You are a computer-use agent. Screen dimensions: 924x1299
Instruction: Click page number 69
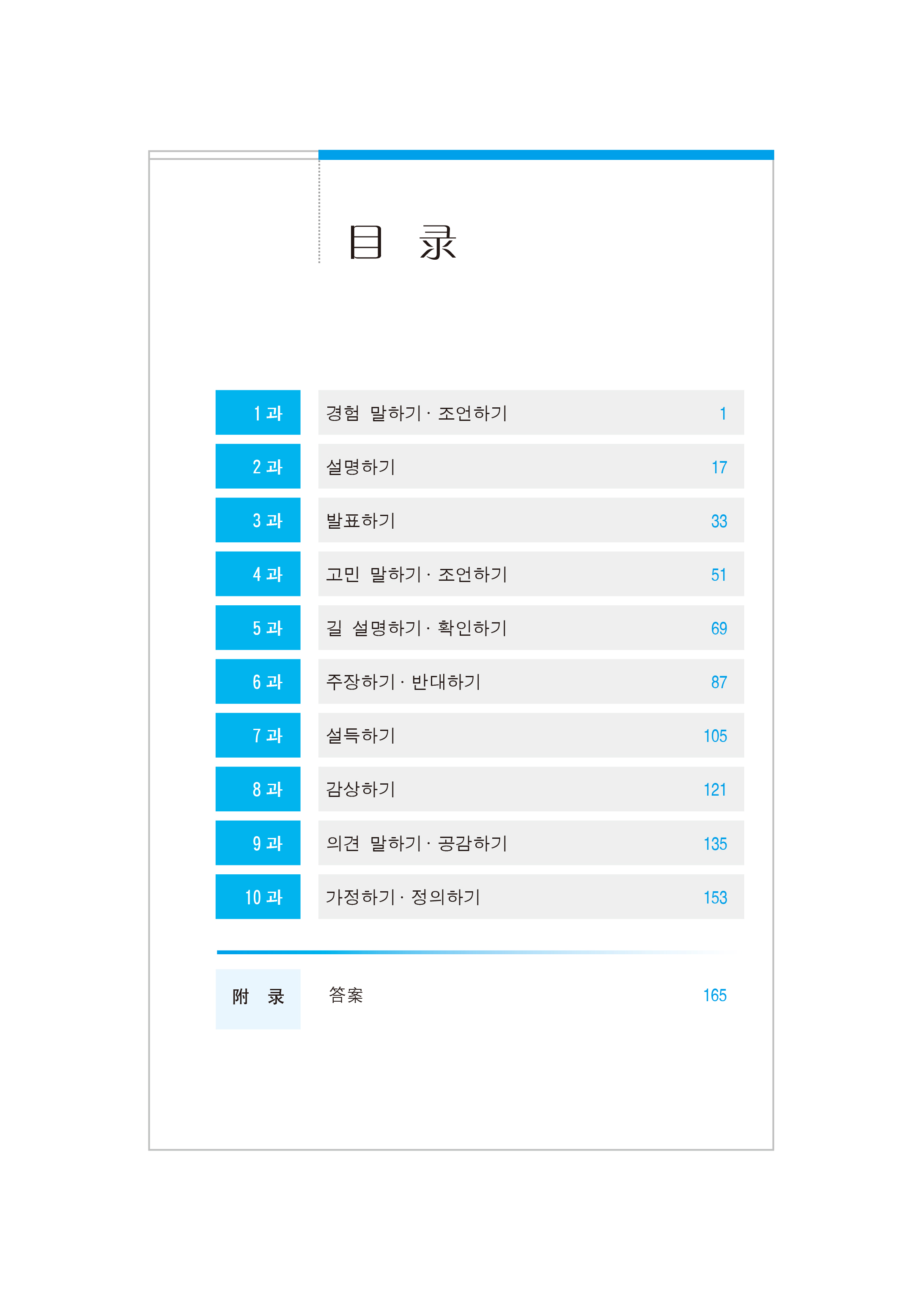point(718,629)
